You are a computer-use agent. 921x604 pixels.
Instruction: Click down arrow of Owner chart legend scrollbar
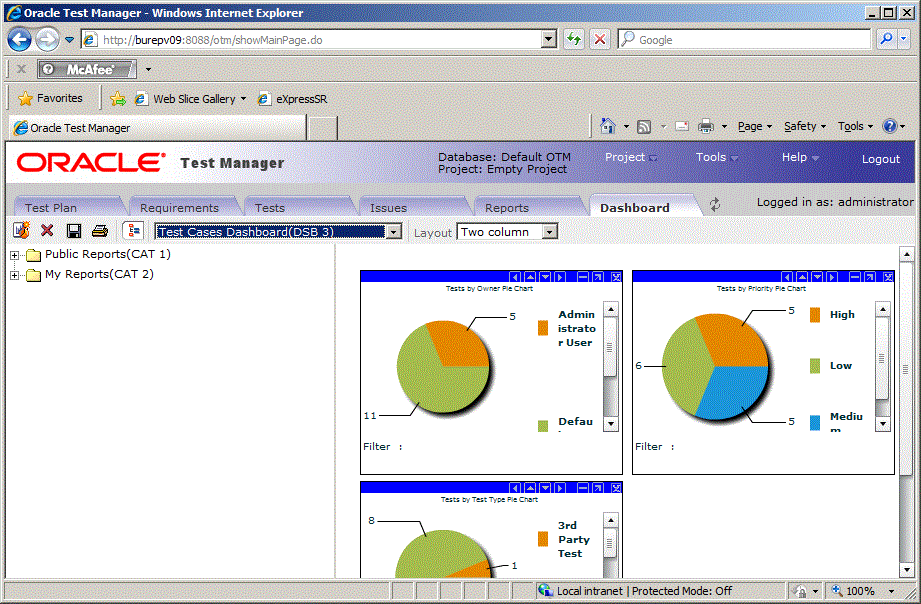click(611, 424)
